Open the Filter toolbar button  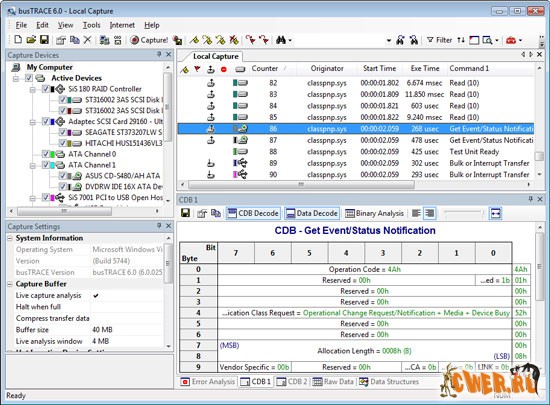tap(440, 40)
